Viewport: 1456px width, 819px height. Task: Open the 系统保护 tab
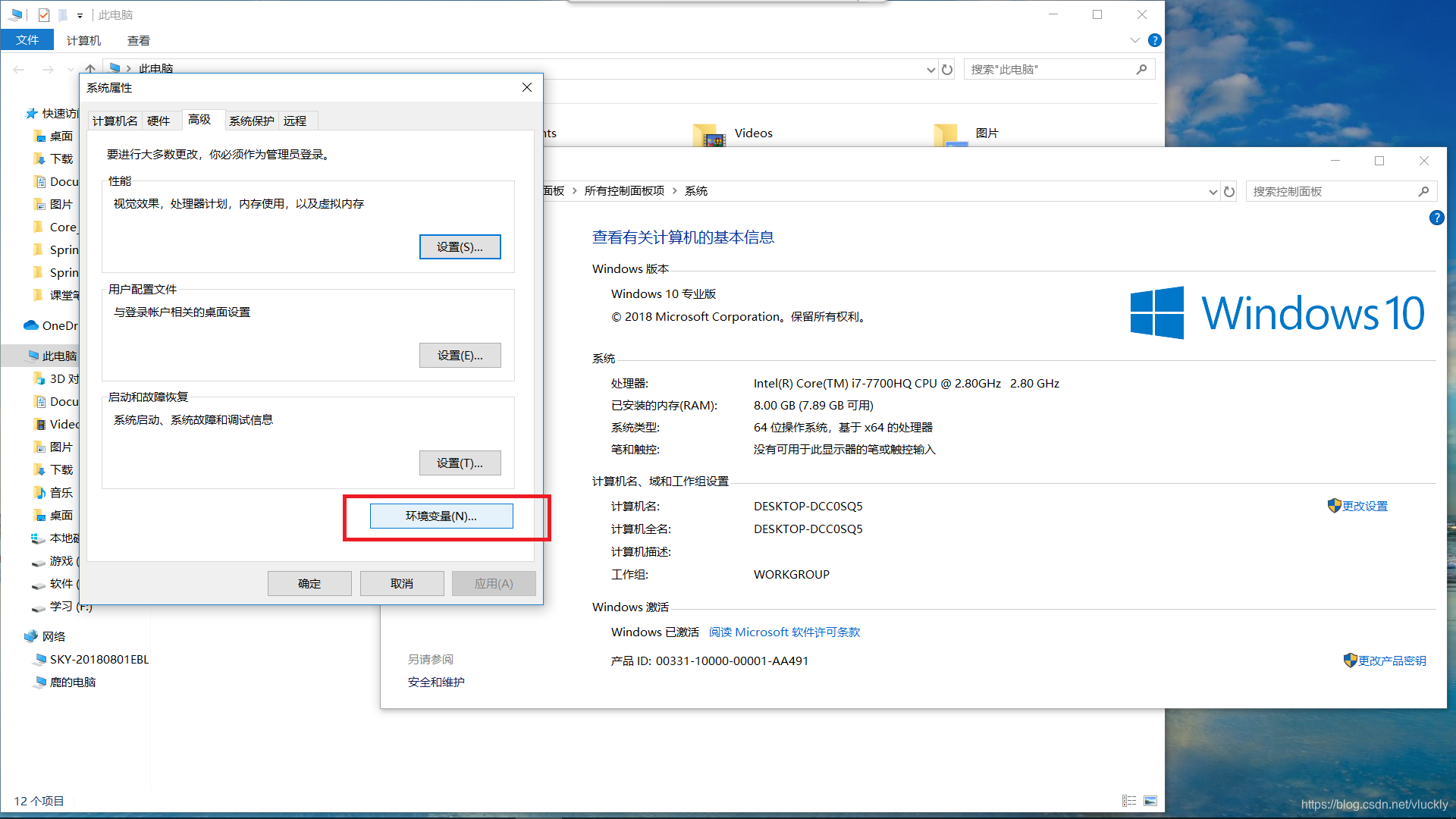coord(252,121)
